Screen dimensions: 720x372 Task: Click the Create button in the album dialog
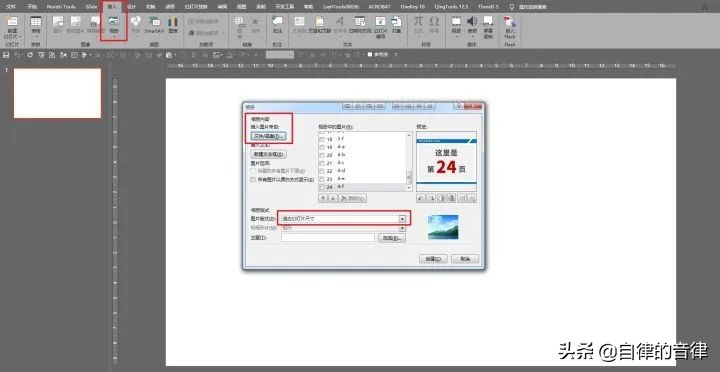click(433, 259)
